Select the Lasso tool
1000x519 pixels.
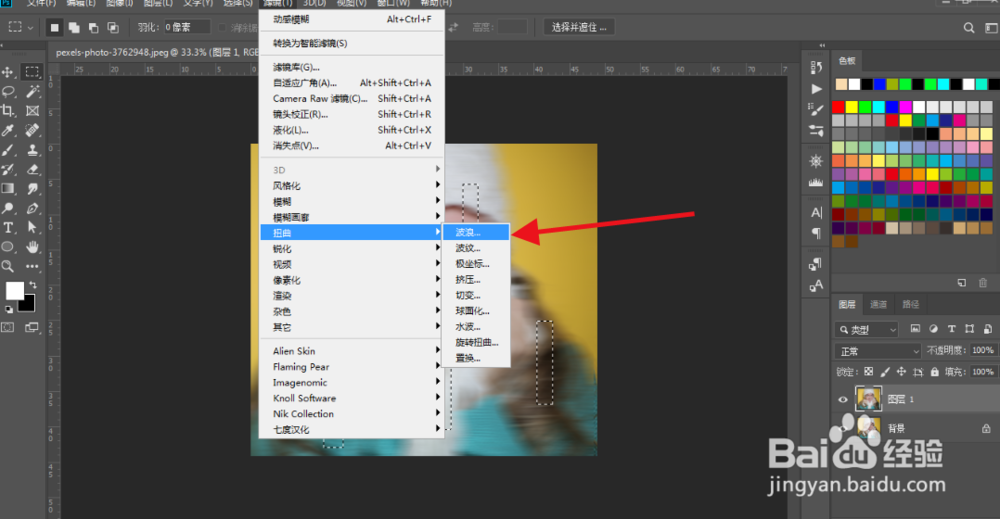point(8,91)
